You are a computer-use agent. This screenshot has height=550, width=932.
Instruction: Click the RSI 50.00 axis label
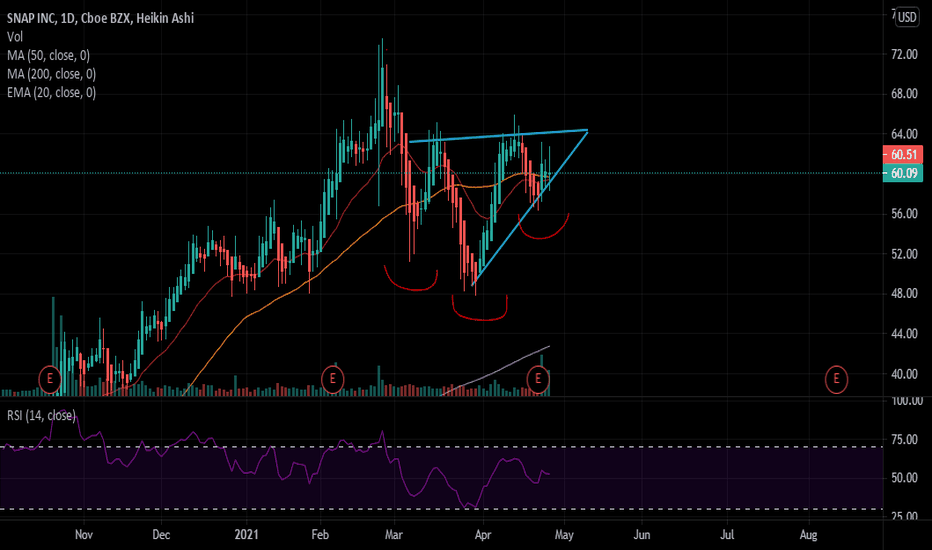coord(904,478)
